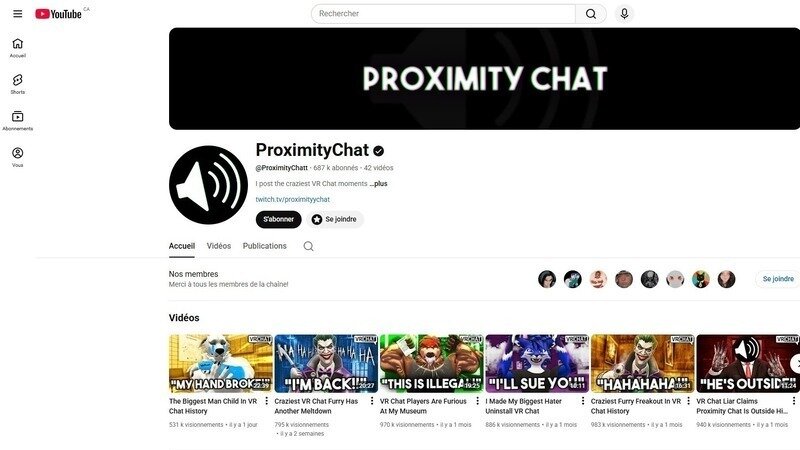
Task: Open "I'M BACK!!" Joker video thumbnail
Action: tap(326, 363)
